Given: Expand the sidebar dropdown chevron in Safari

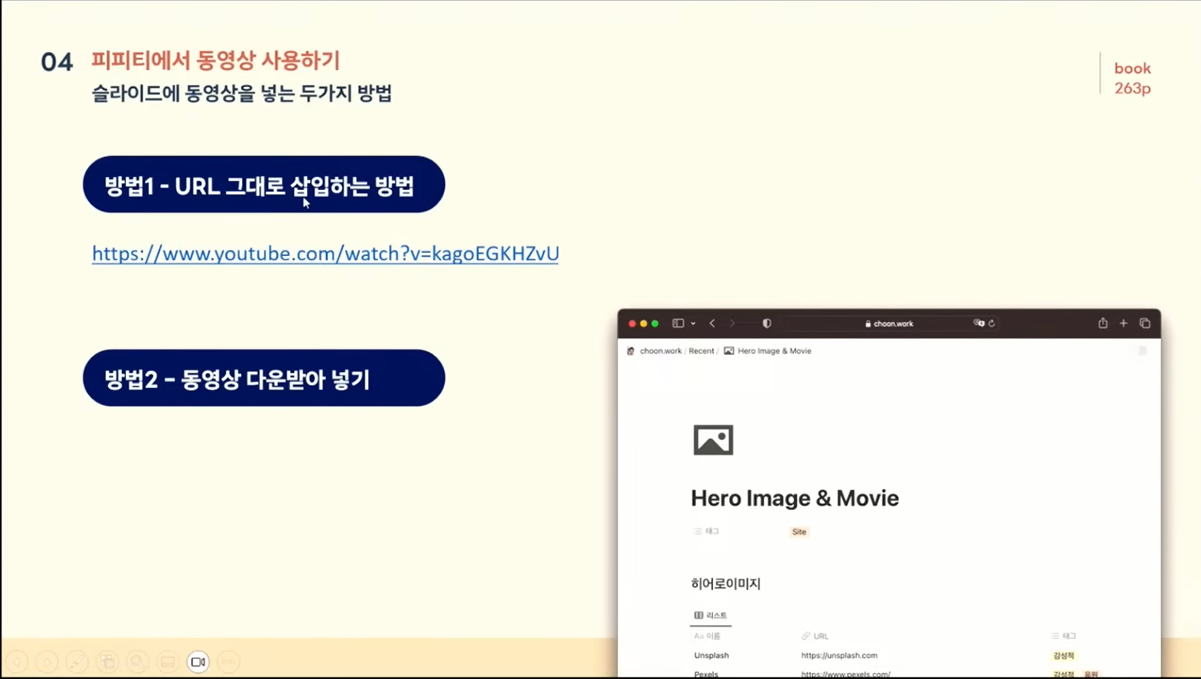Looking at the screenshot, I should [692, 324].
